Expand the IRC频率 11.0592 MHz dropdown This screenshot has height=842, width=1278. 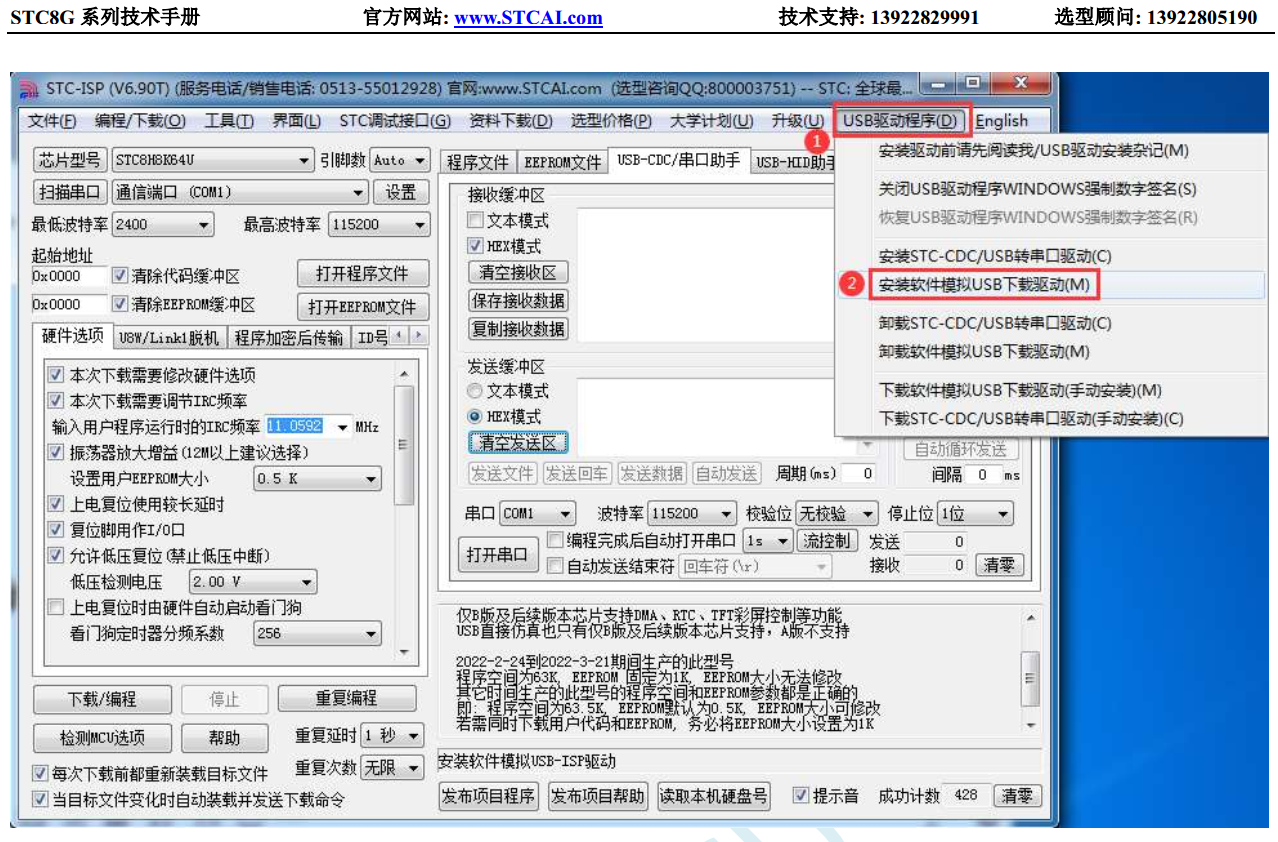click(343, 427)
